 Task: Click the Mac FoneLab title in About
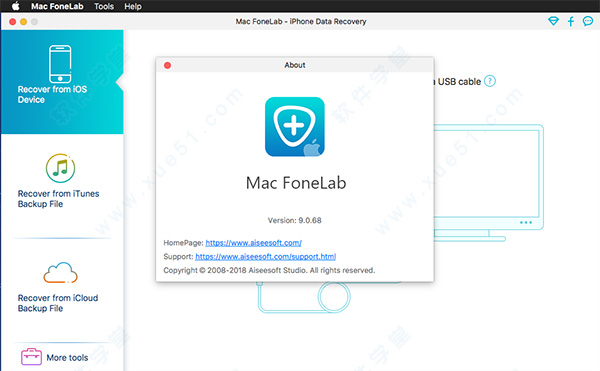pos(296,183)
